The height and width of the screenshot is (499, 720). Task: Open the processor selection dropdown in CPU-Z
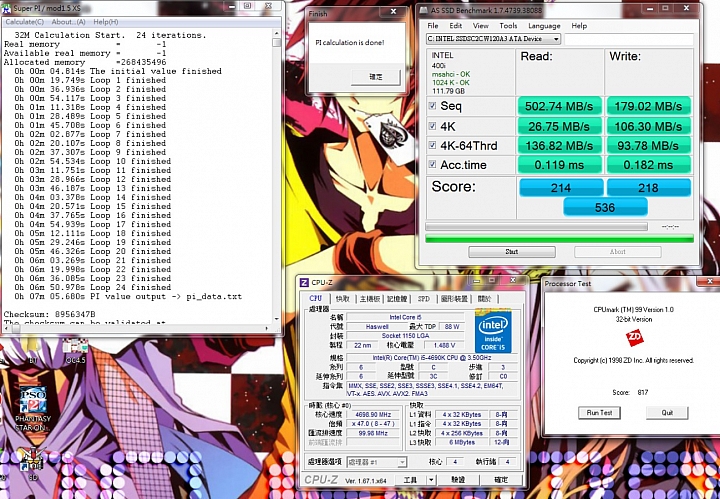[x=377, y=462]
